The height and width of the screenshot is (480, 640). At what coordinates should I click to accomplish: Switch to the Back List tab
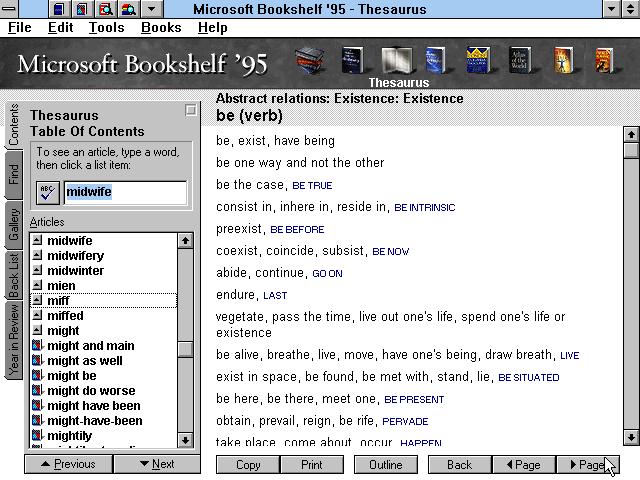coord(13,276)
